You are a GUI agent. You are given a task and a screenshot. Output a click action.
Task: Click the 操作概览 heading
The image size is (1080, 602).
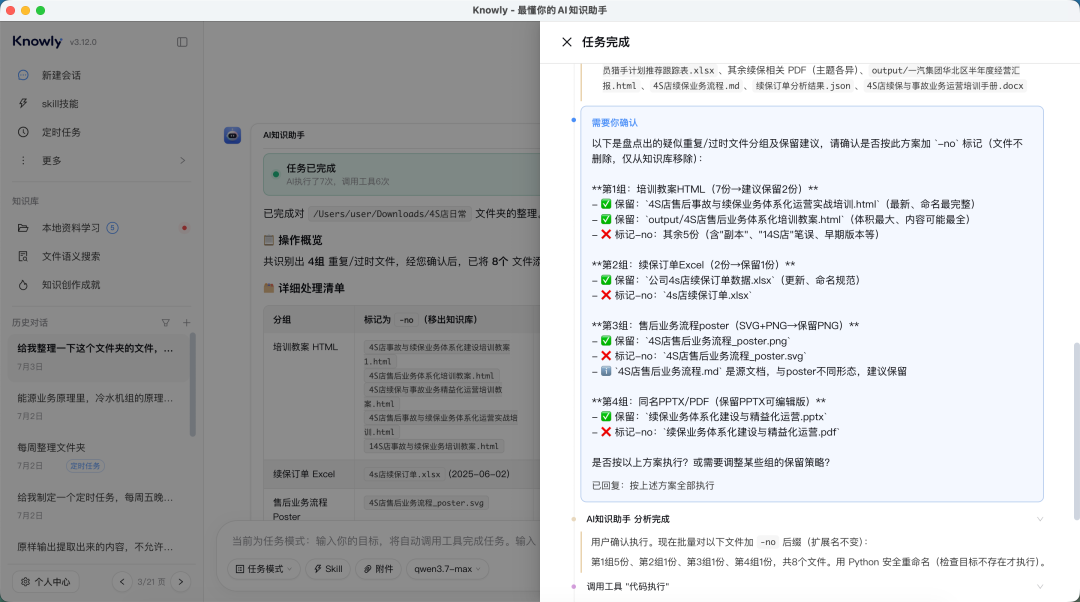300,240
